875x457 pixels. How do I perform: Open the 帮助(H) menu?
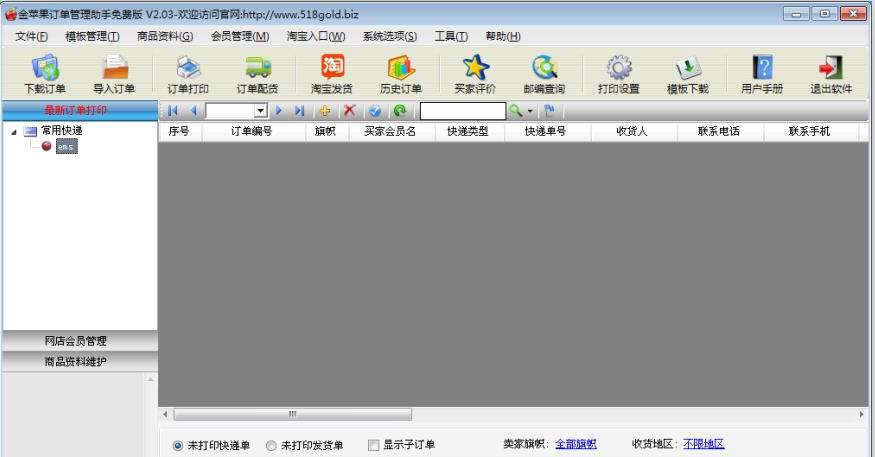click(503, 36)
